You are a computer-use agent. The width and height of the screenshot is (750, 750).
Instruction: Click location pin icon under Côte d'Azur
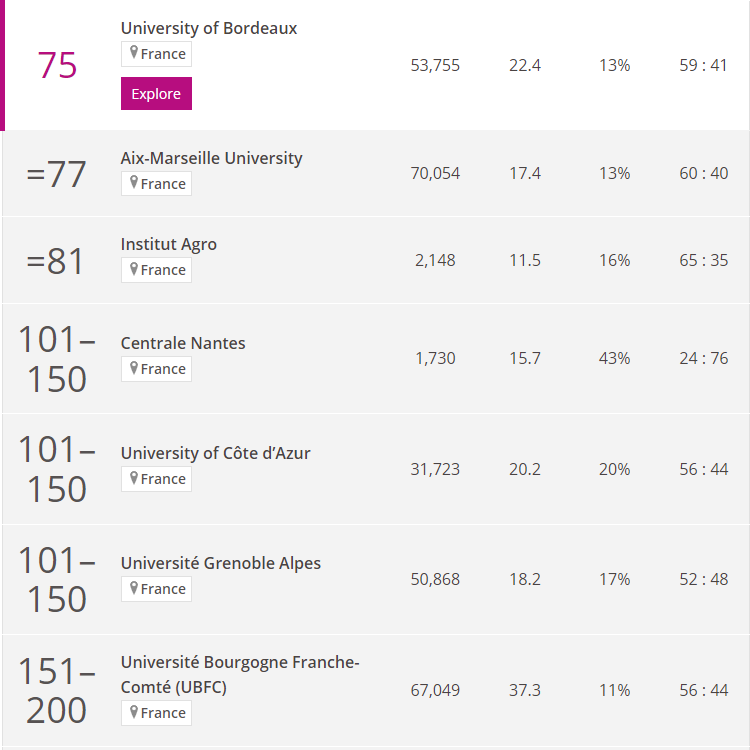point(134,478)
